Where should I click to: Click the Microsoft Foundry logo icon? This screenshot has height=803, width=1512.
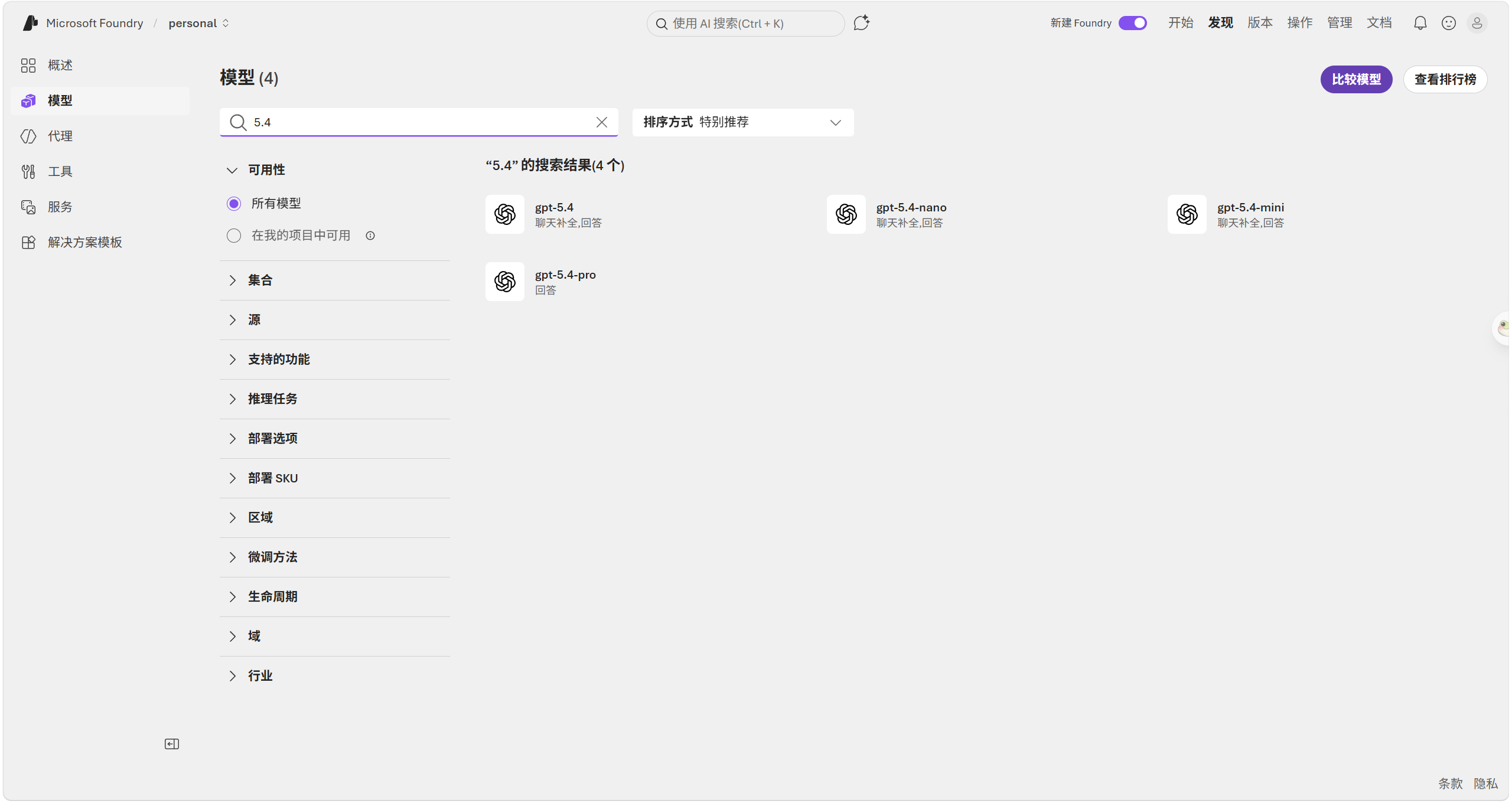(30, 23)
